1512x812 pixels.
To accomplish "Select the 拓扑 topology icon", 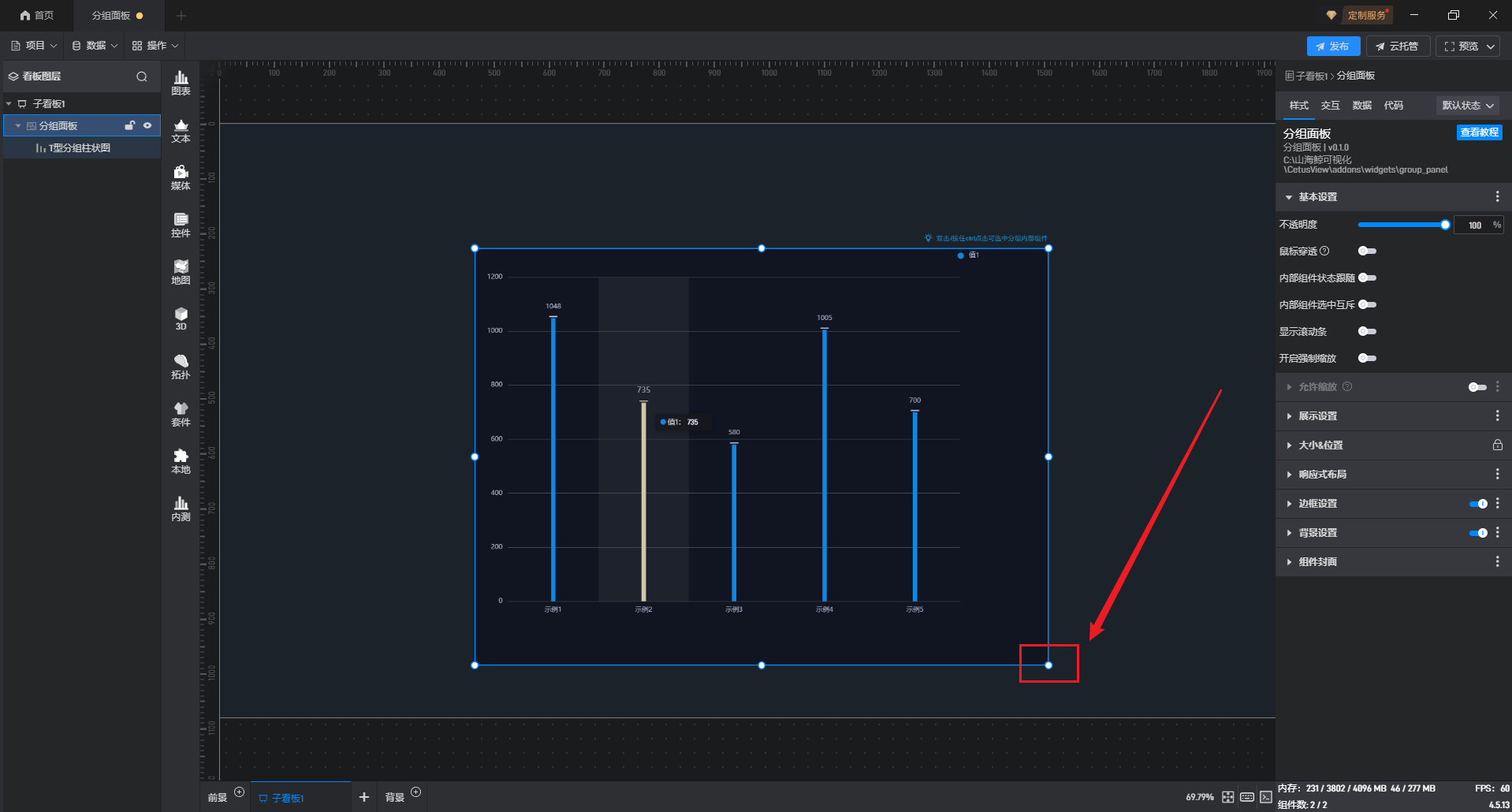I will [181, 367].
